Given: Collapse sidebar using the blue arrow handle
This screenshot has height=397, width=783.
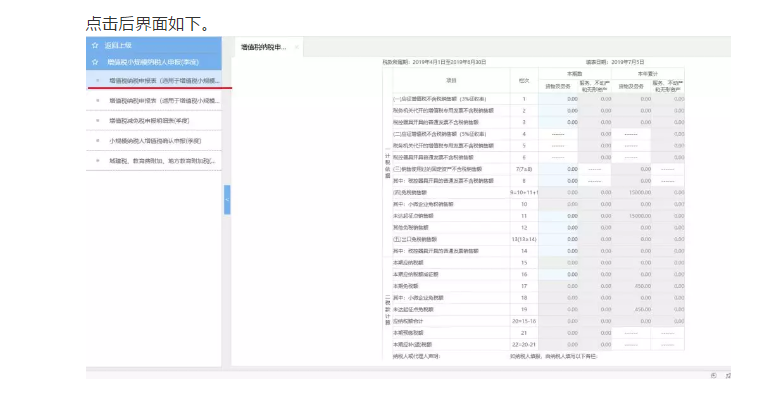Looking at the screenshot, I should (227, 200).
